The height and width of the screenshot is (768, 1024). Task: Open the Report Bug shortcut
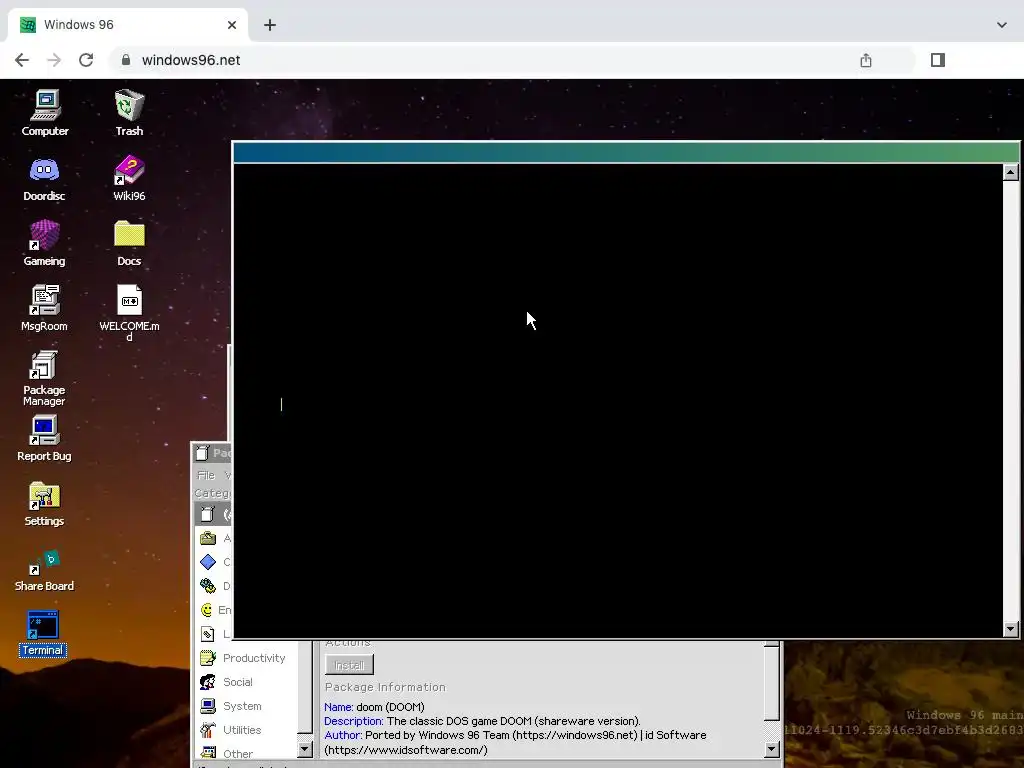click(44, 438)
